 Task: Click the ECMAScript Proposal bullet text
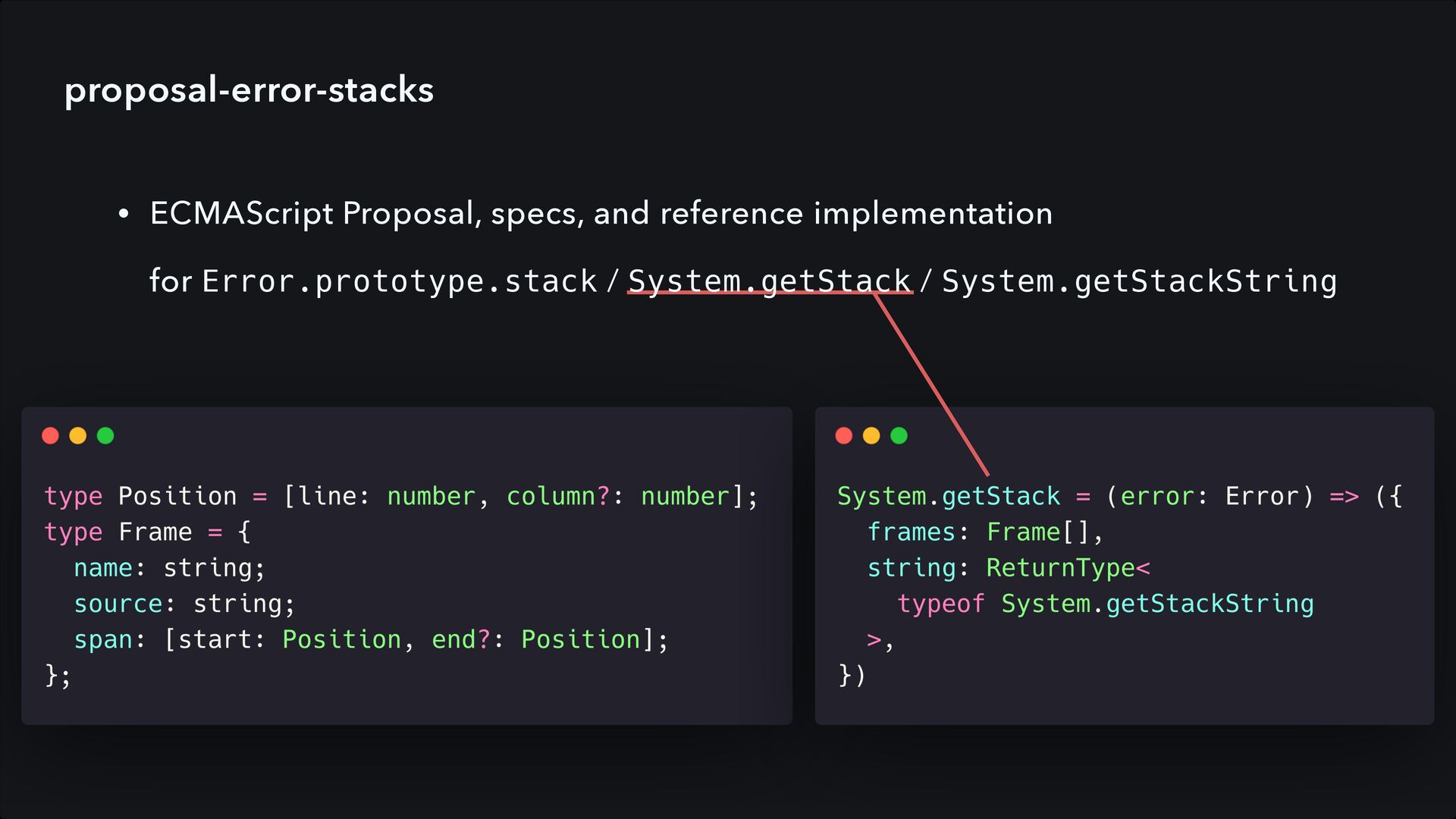[x=601, y=214]
